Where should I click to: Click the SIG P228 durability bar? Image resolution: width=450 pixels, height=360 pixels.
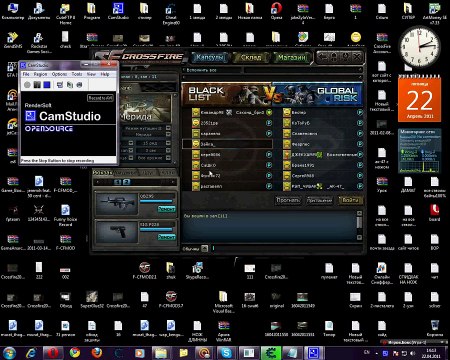(x=157, y=229)
